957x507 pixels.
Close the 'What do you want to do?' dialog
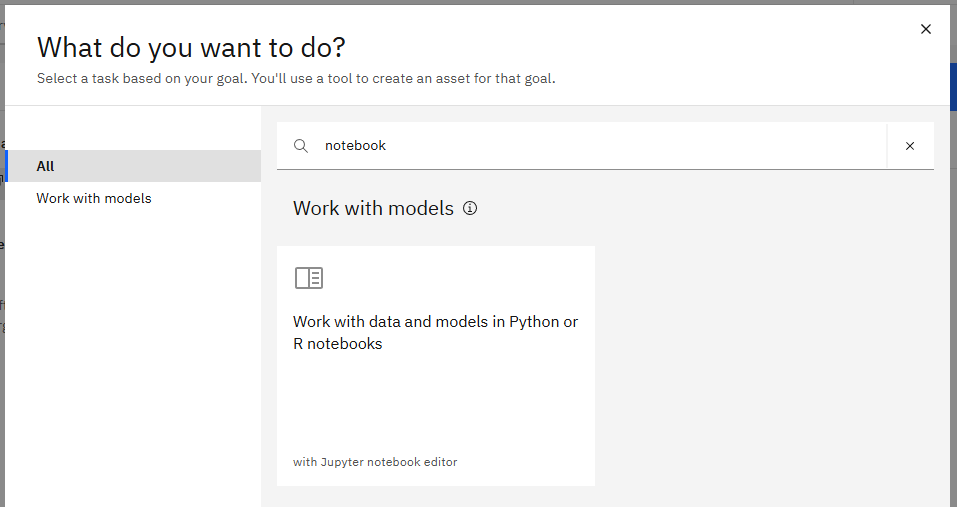tap(925, 29)
